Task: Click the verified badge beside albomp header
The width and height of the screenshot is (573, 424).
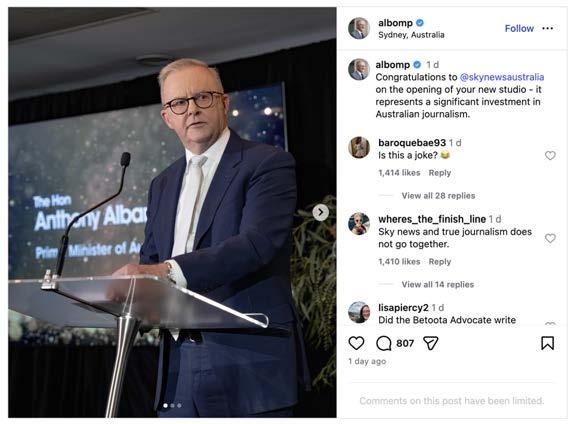Action: click(420, 23)
